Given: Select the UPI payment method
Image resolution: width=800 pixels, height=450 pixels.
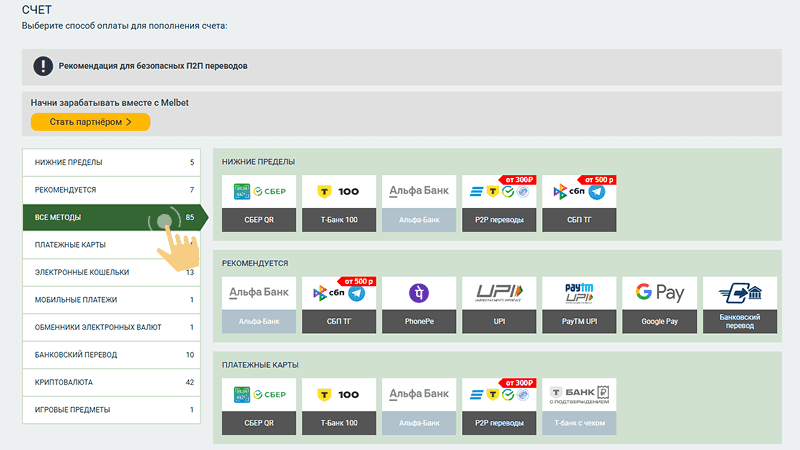Looking at the screenshot, I should click(x=499, y=305).
